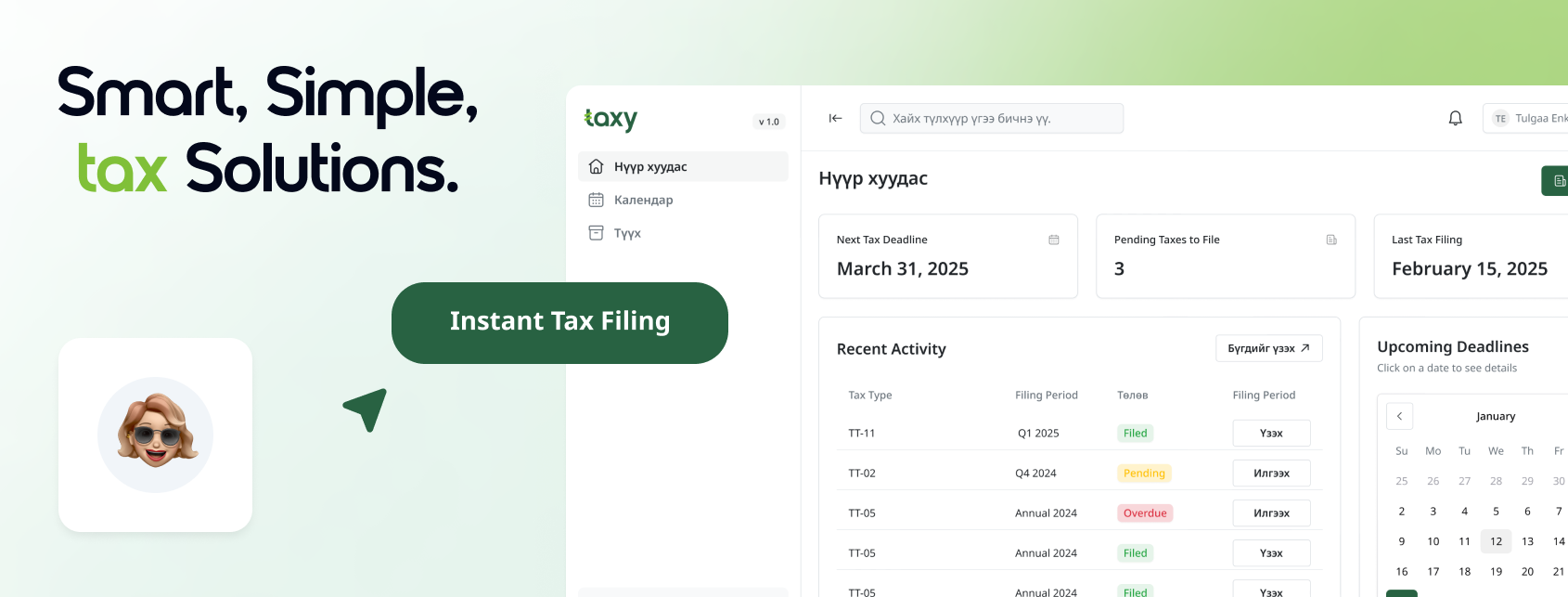Click the Overdue status badge

coord(1145,513)
